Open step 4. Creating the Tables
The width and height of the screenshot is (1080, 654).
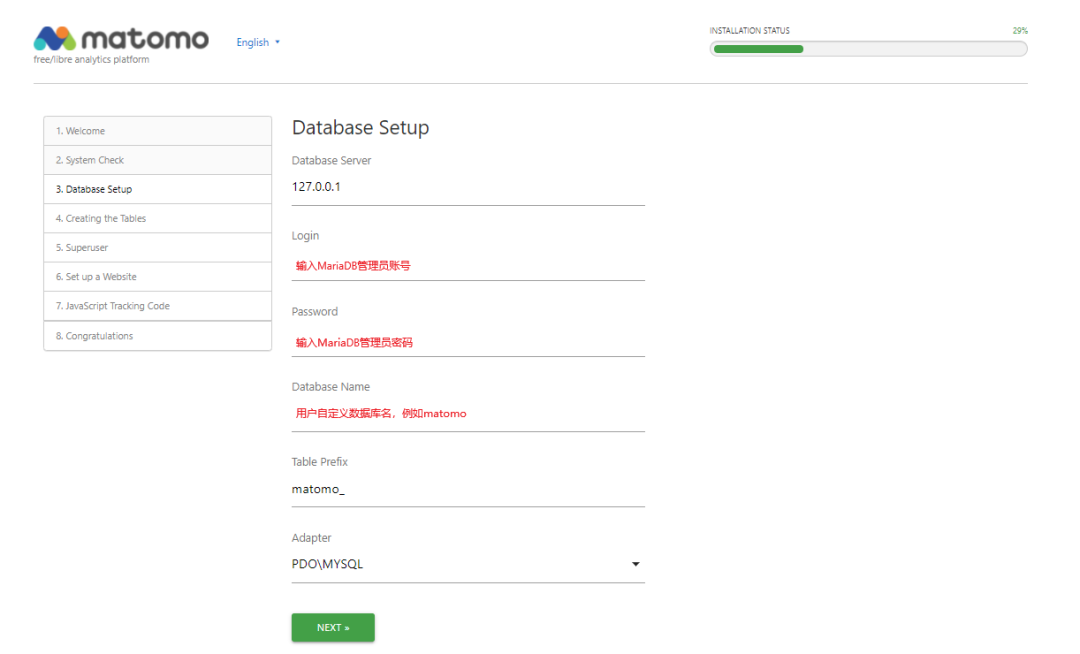pyautogui.click(x=158, y=218)
